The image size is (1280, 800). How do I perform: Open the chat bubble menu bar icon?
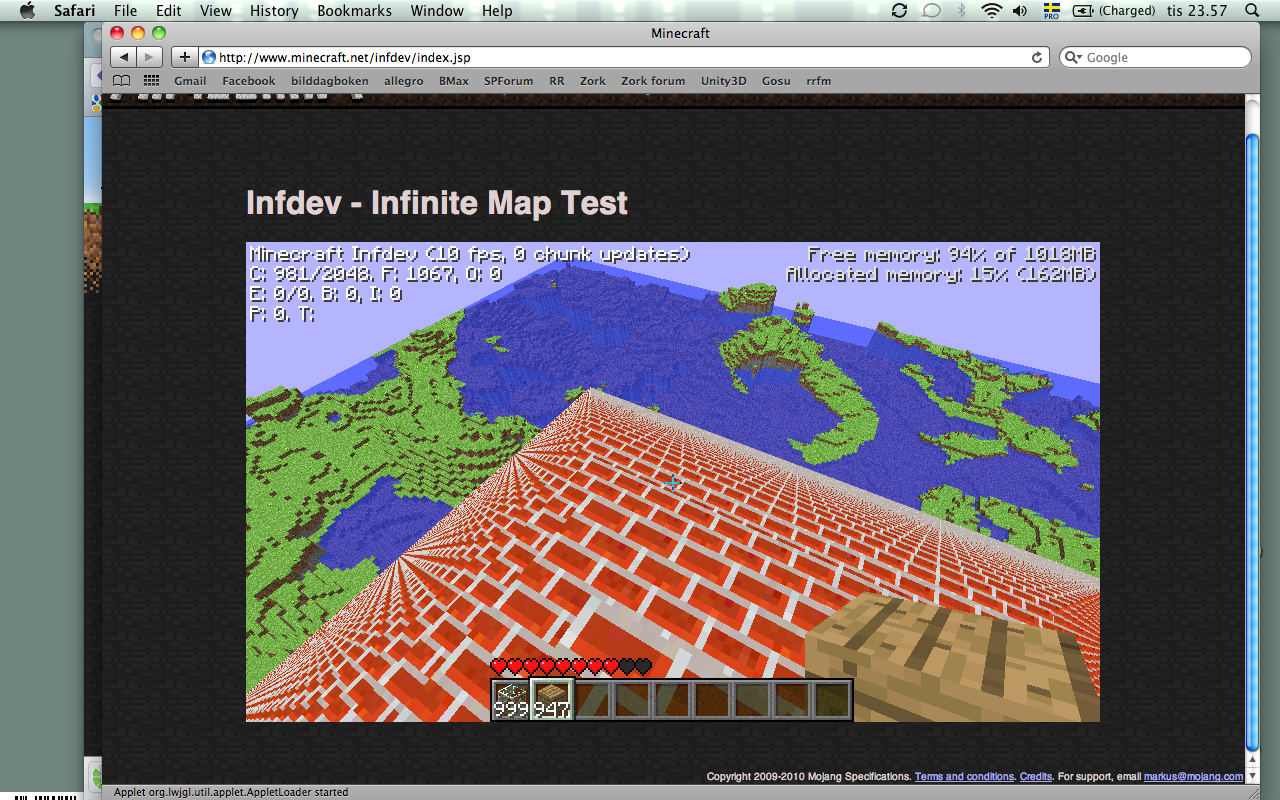tap(931, 11)
